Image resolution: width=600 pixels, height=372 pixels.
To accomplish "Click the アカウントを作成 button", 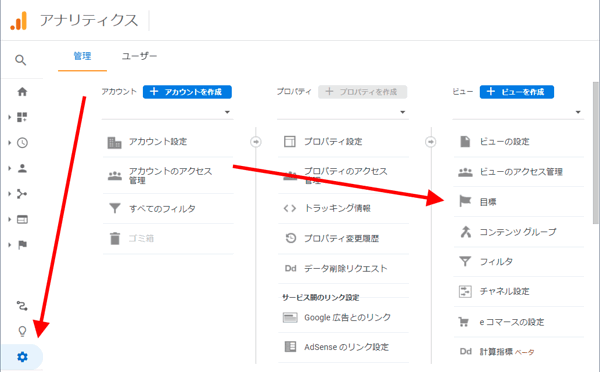I will tap(187, 92).
